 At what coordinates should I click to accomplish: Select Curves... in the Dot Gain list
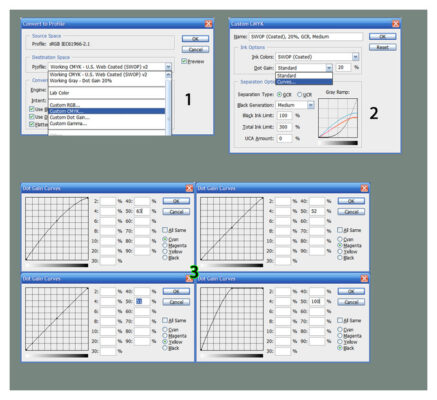[304, 82]
